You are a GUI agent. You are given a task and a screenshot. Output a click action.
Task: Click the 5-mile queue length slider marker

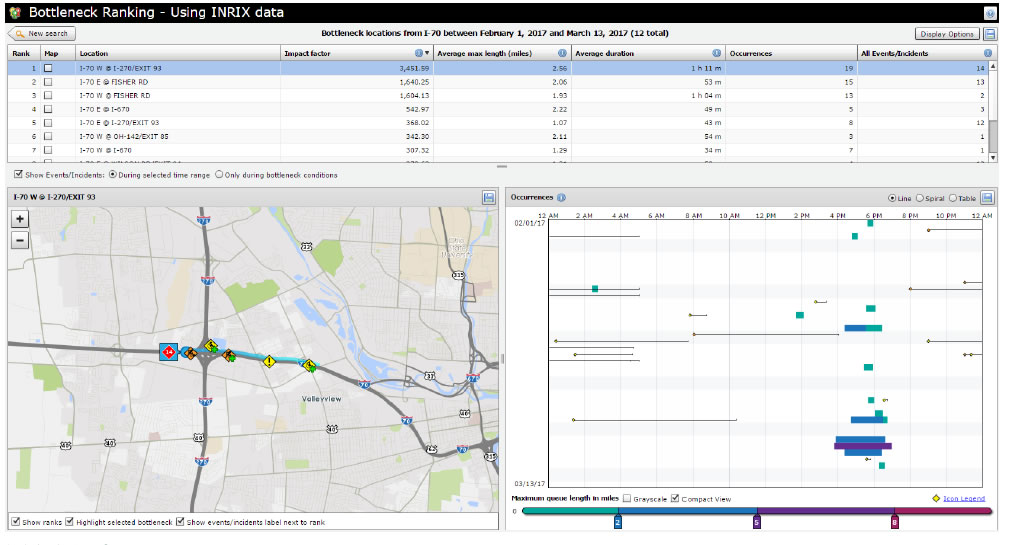(x=756, y=520)
